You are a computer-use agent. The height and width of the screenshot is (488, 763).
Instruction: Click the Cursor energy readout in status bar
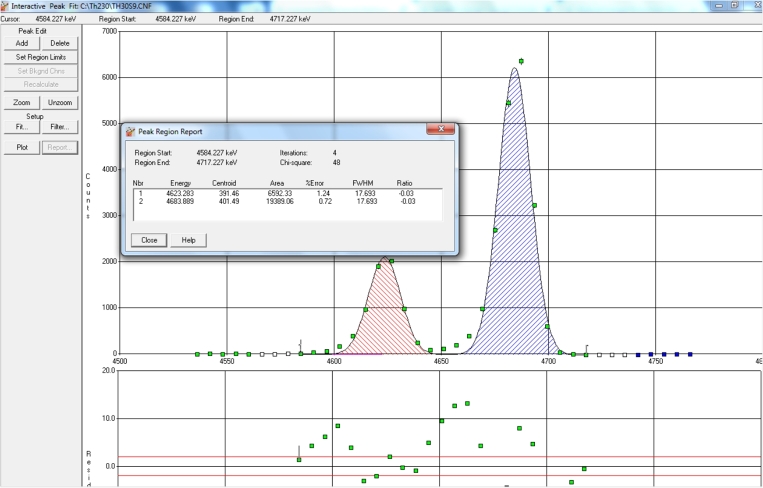(x=56, y=19)
